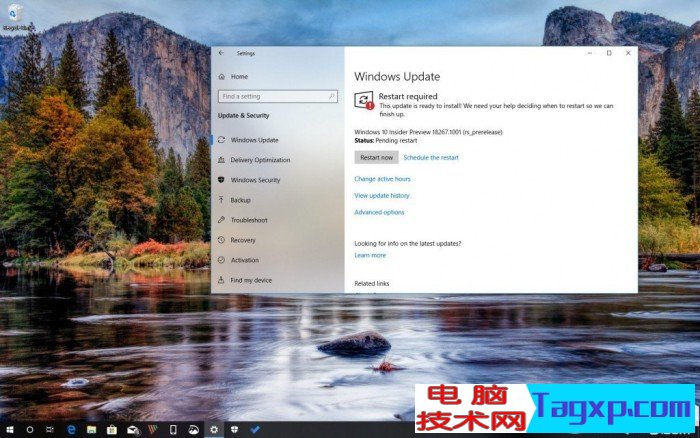Open File Explorer from taskbar
Viewport: 700px width, 438px height.
[92, 430]
